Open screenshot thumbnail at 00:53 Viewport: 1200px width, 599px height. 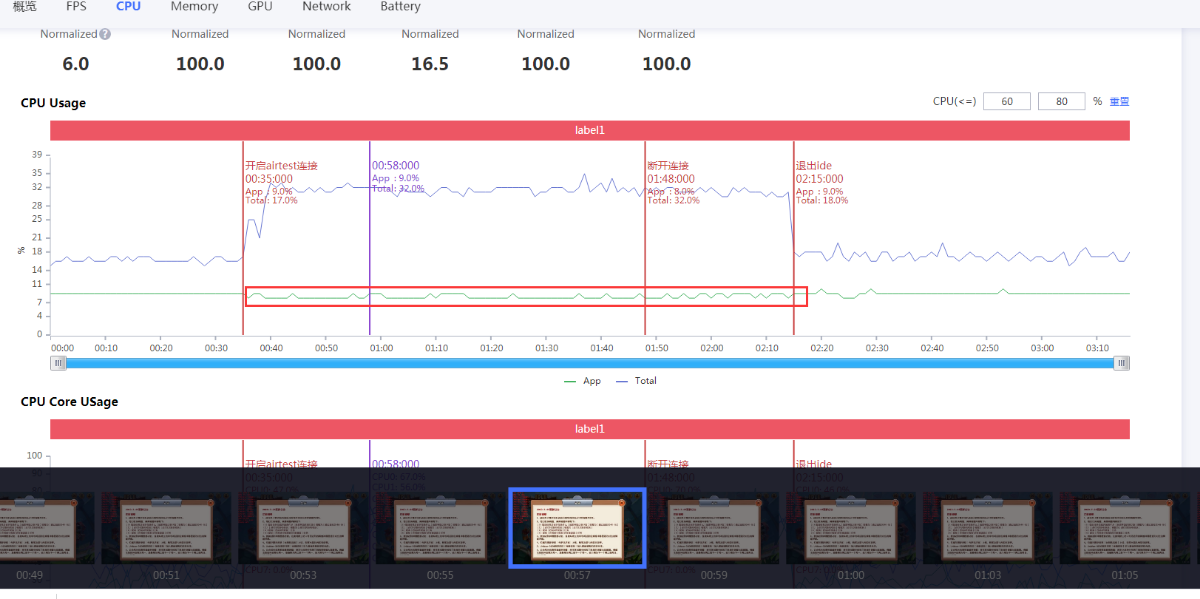click(x=303, y=528)
